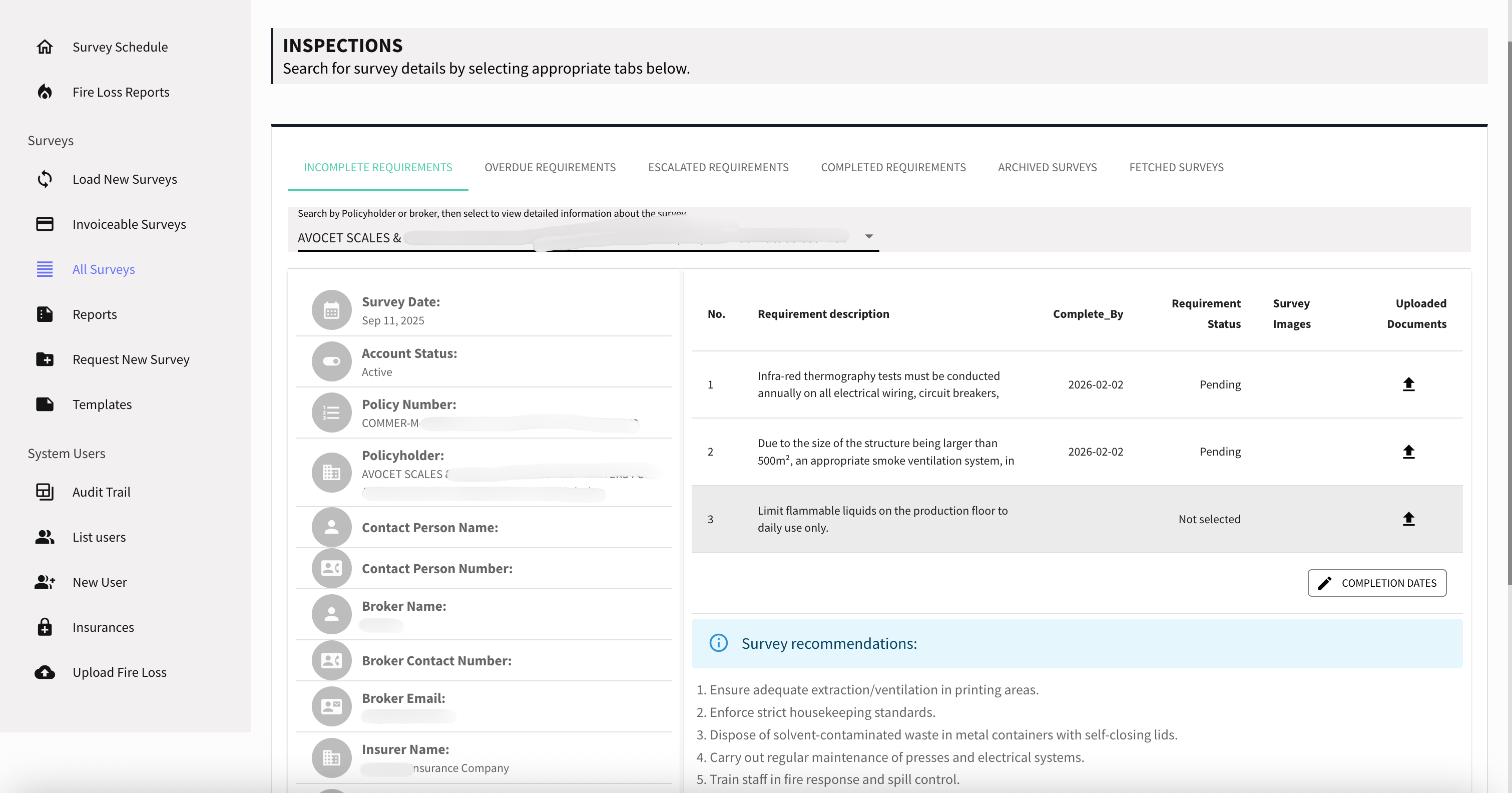
Task: Select requirement row 2 smoke ventilation
Action: point(885,452)
